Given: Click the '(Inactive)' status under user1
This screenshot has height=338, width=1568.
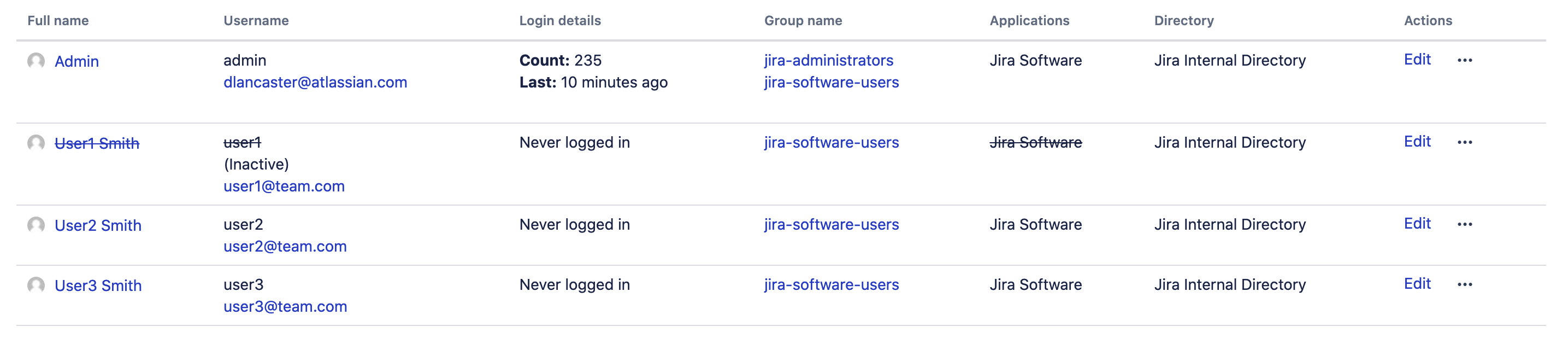Looking at the screenshot, I should [x=256, y=165].
